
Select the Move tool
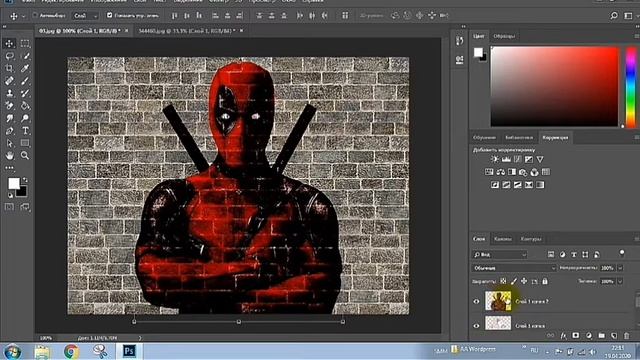click(x=10, y=43)
